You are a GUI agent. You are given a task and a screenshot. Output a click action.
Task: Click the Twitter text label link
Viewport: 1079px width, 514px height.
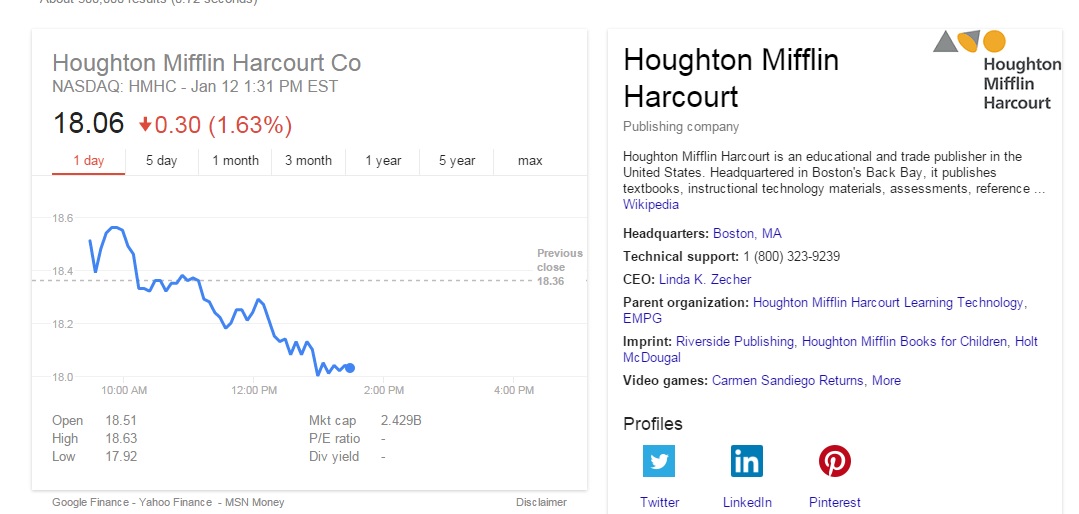click(659, 502)
